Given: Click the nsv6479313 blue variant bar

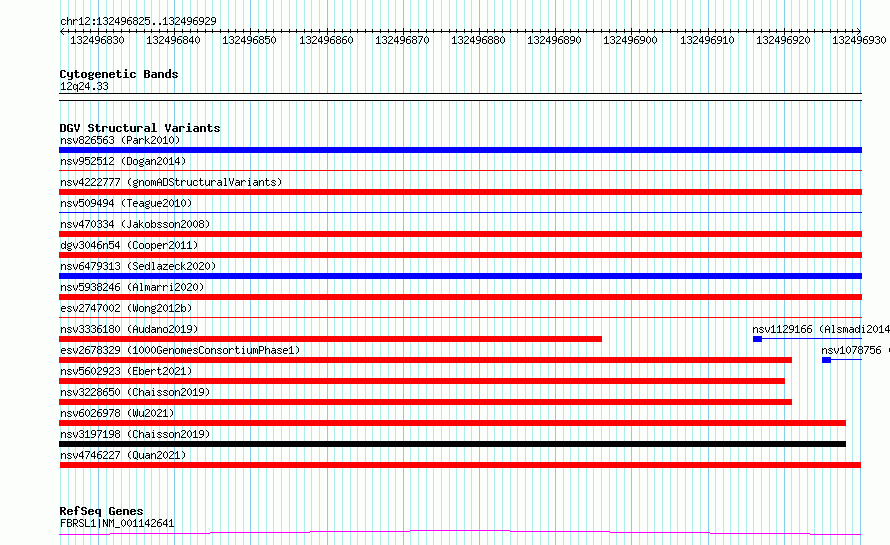Looking at the screenshot, I should pyautogui.click(x=460, y=276).
